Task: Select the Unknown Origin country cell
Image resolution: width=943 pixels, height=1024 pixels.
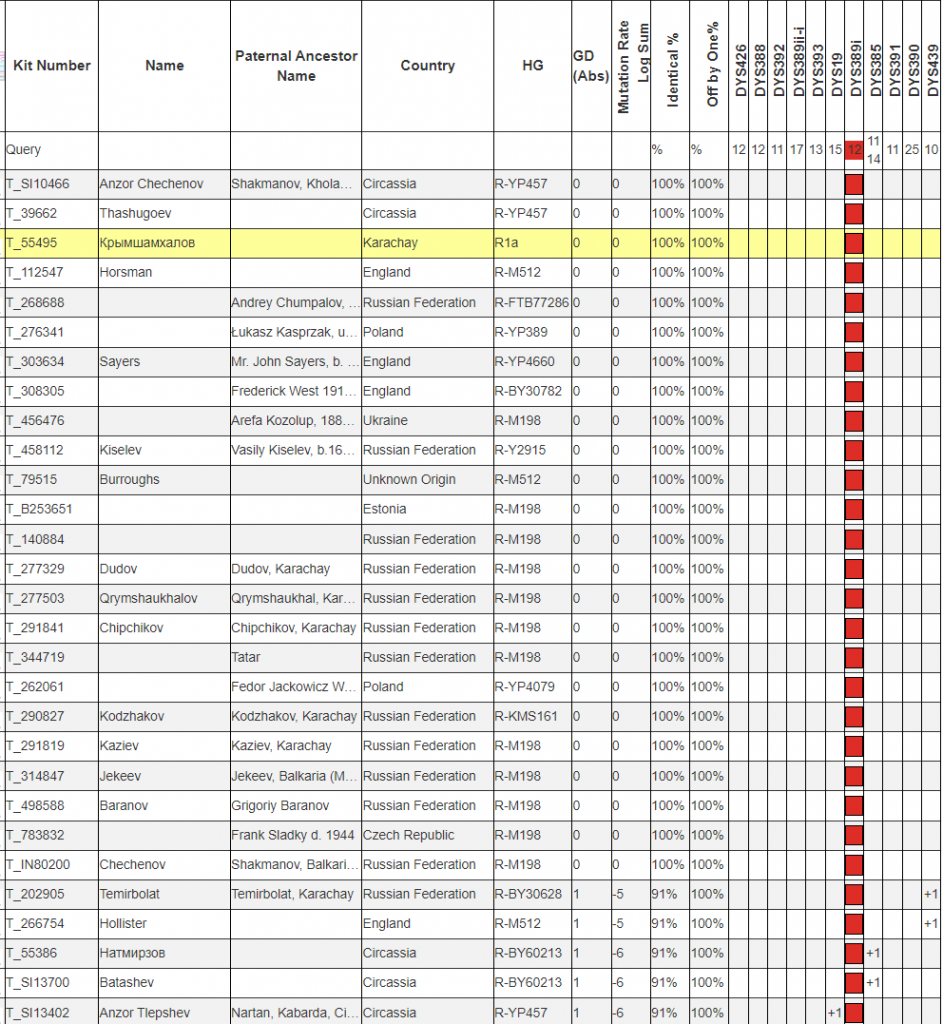Action: (409, 480)
